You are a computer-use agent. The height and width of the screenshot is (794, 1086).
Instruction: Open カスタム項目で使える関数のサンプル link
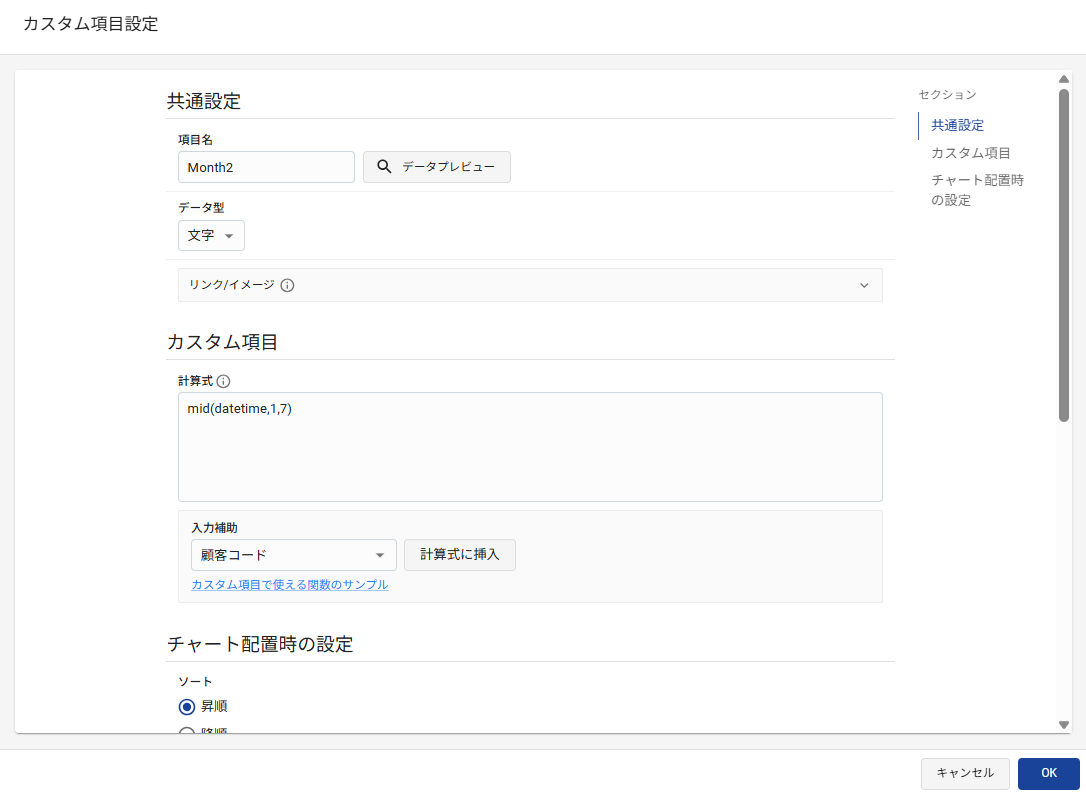pyautogui.click(x=289, y=585)
